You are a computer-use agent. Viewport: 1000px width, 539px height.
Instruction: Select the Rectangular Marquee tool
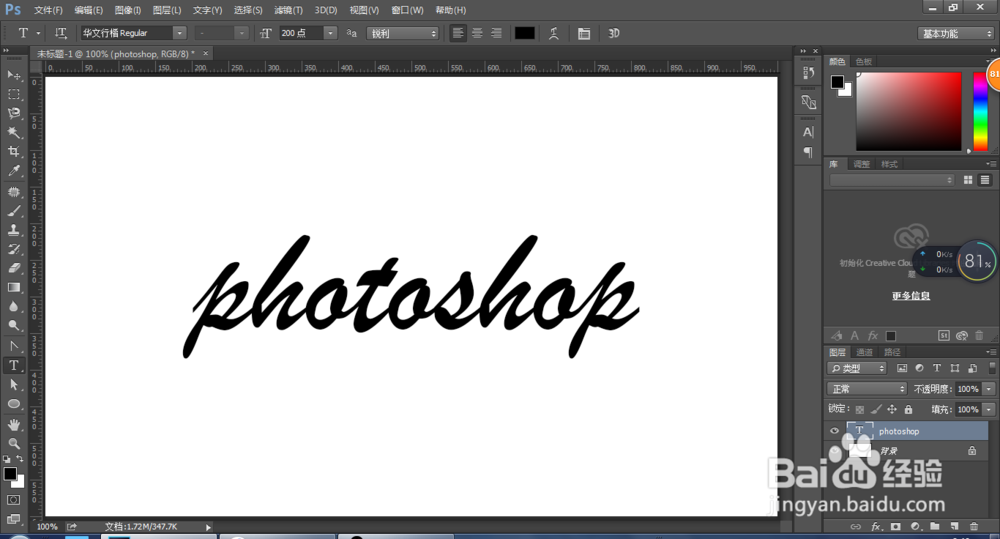[13, 94]
